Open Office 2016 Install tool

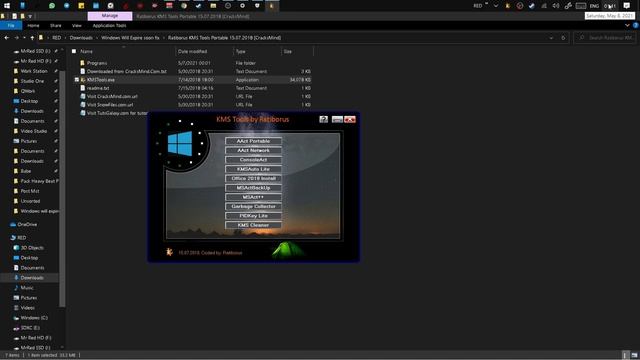(x=253, y=178)
